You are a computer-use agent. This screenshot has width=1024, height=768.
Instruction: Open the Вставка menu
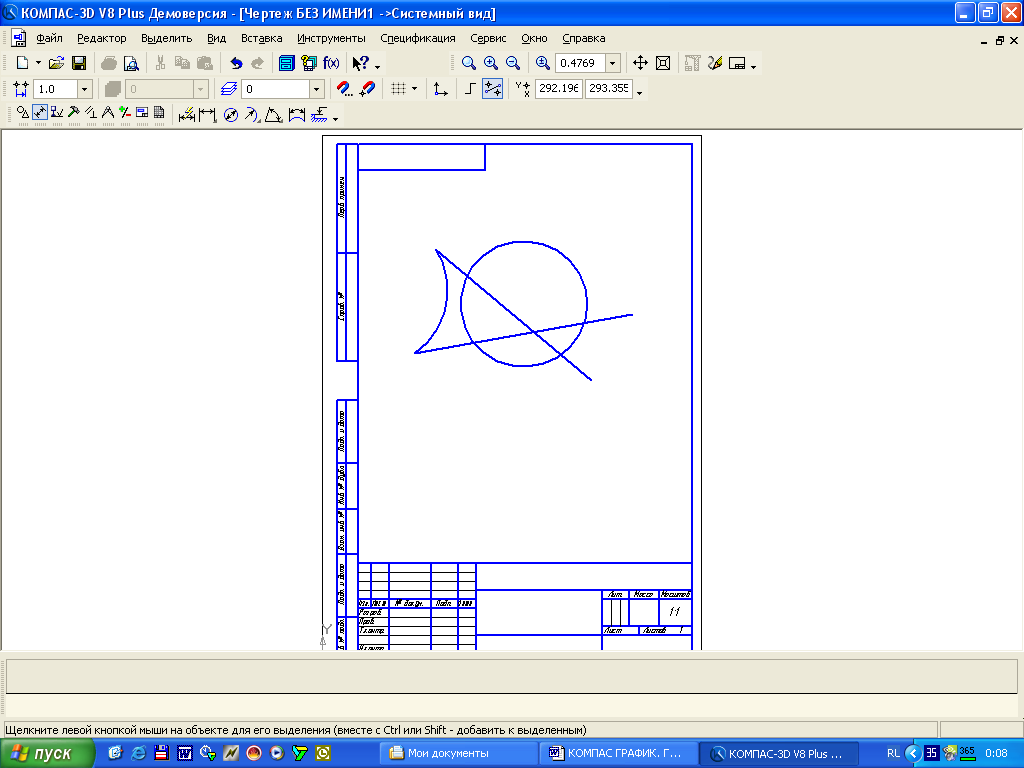[x=261, y=38]
